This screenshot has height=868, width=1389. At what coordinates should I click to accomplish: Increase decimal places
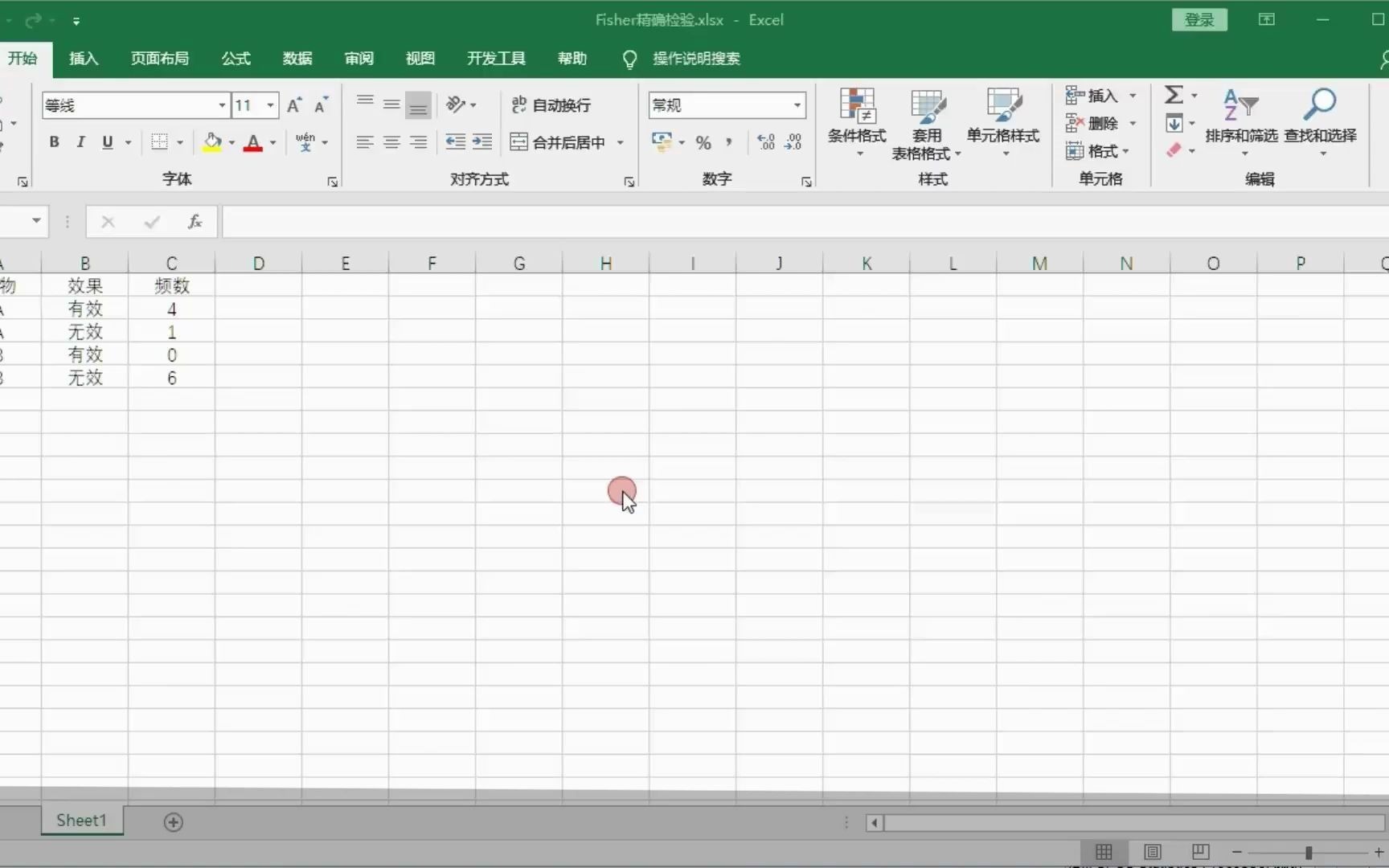click(766, 142)
